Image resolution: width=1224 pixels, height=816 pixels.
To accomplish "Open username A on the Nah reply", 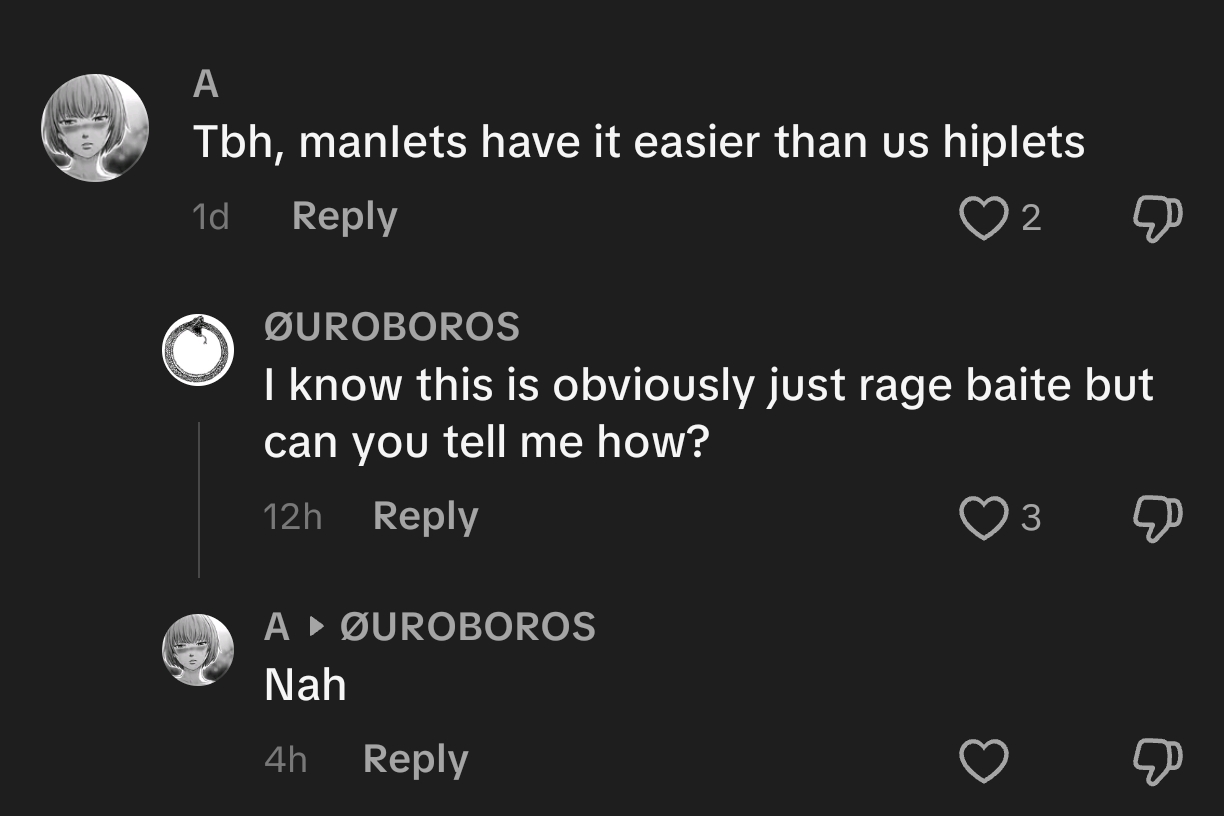I will coord(277,627).
